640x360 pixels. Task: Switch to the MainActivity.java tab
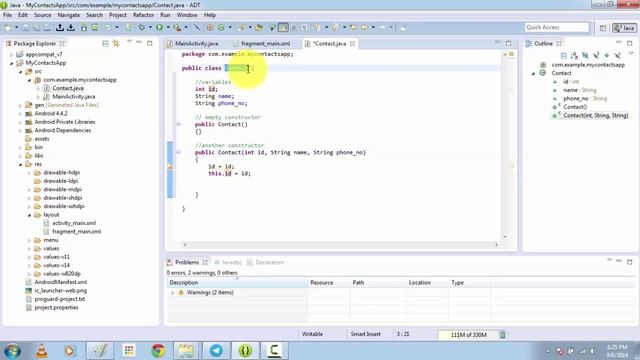(193, 43)
